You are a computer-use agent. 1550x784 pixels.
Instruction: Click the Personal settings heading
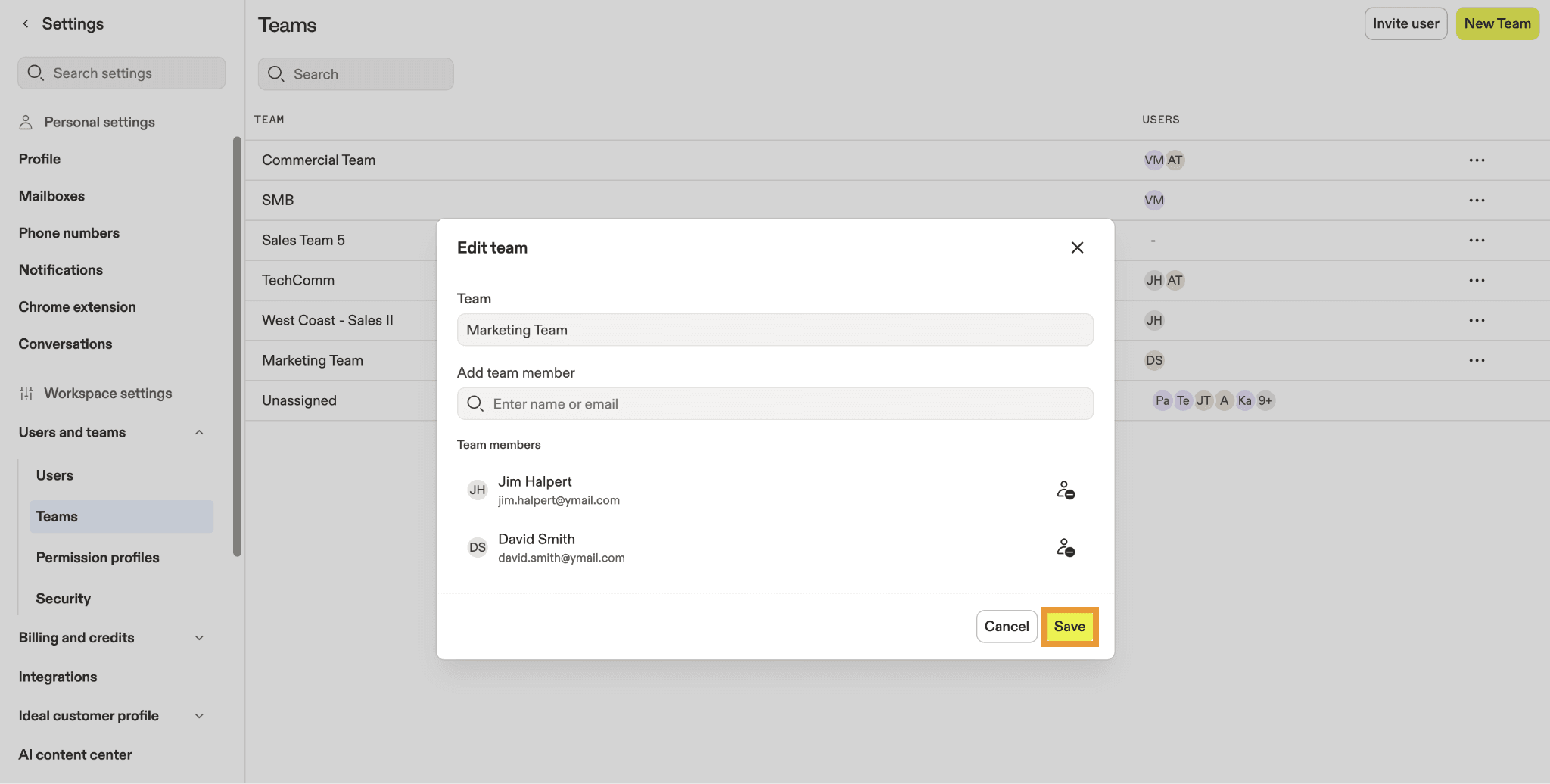pyautogui.click(x=99, y=123)
